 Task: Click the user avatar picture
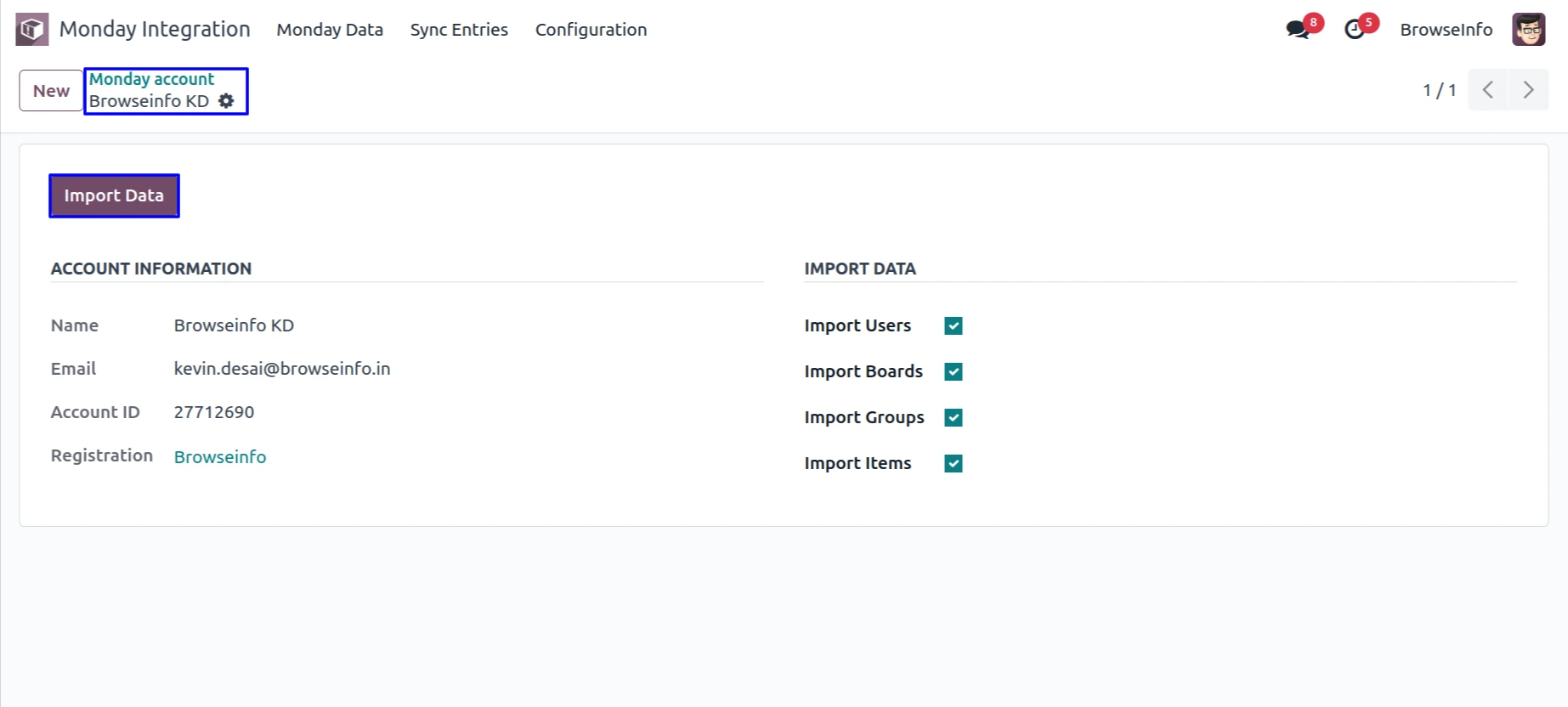pos(1528,30)
